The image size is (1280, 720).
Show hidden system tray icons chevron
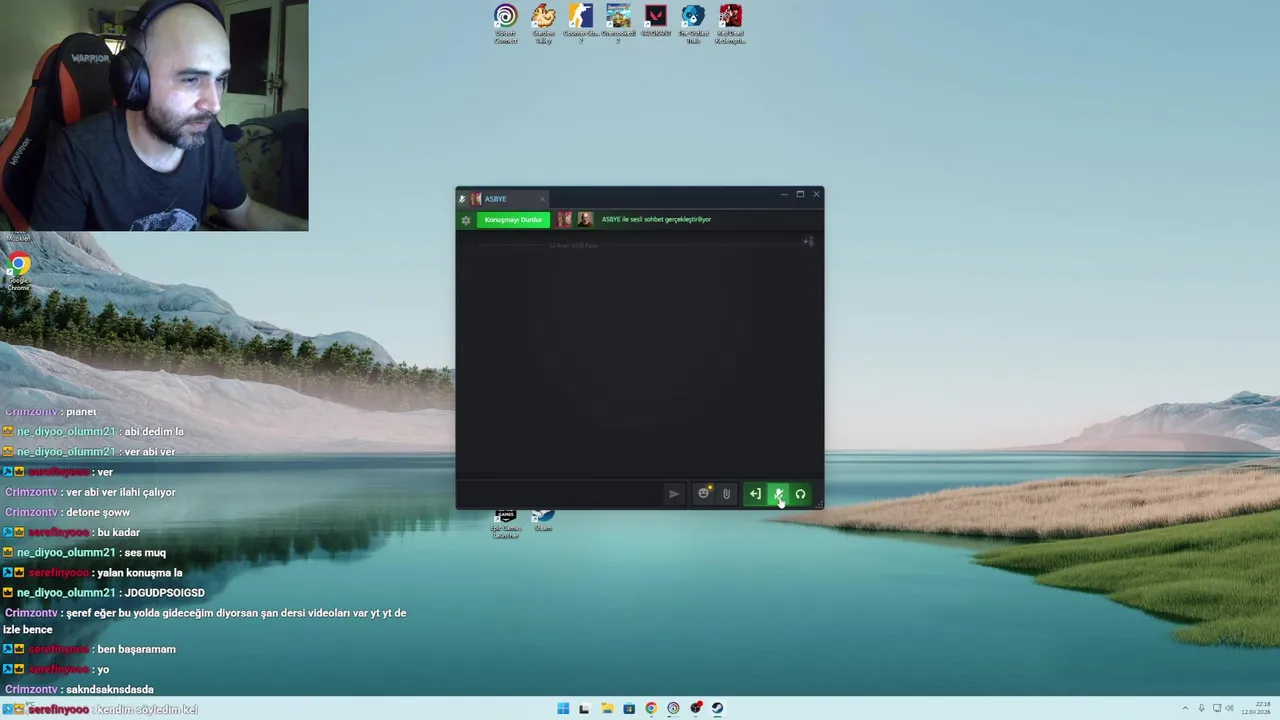pyautogui.click(x=1185, y=709)
